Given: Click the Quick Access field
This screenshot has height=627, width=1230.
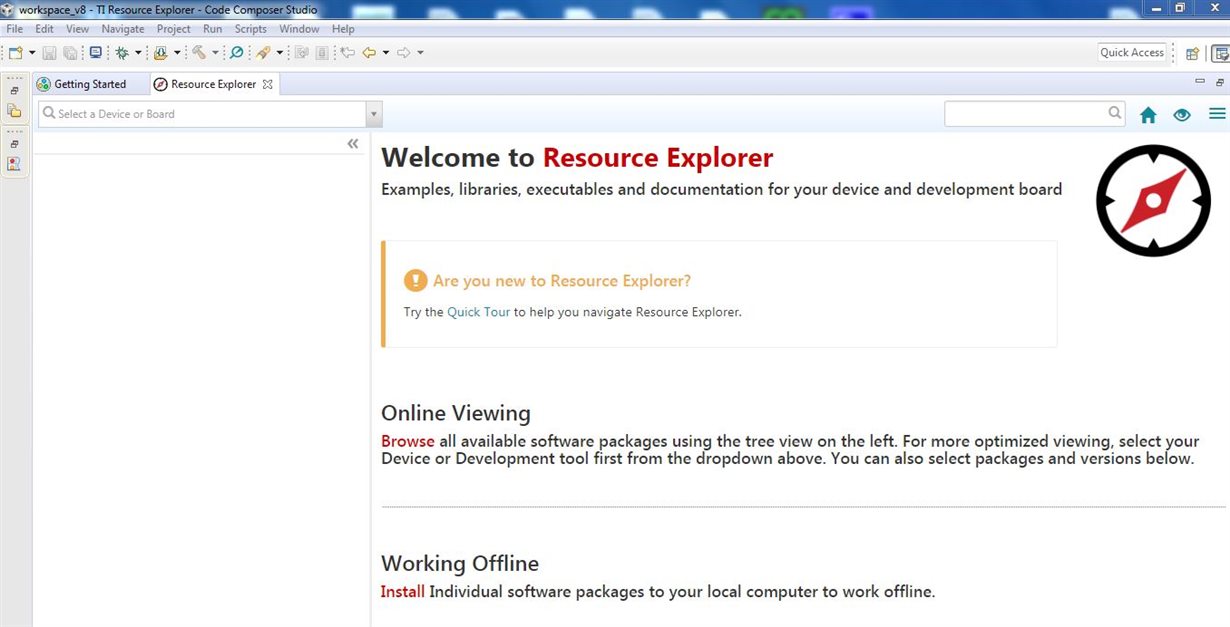Looking at the screenshot, I should (1132, 53).
